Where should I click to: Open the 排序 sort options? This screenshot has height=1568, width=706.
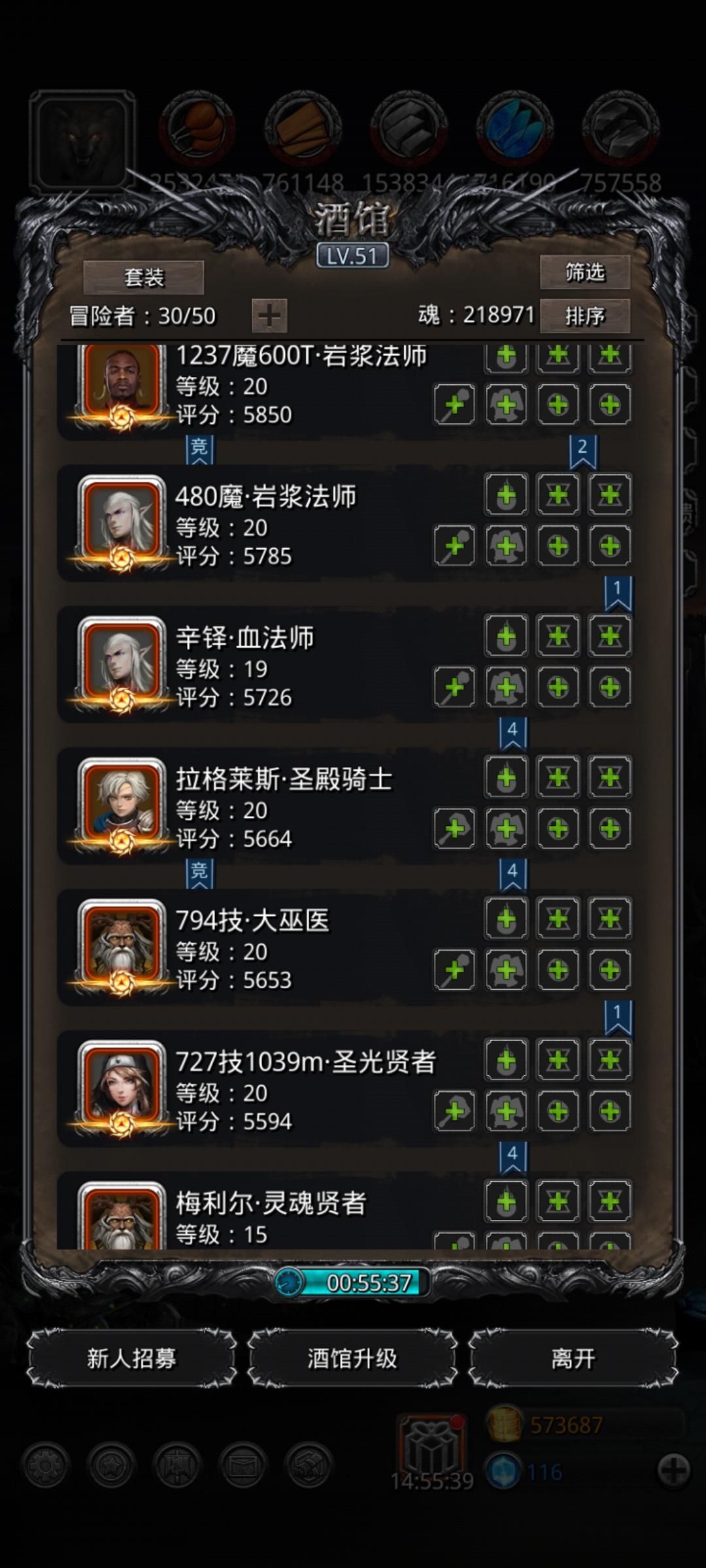[x=584, y=316]
